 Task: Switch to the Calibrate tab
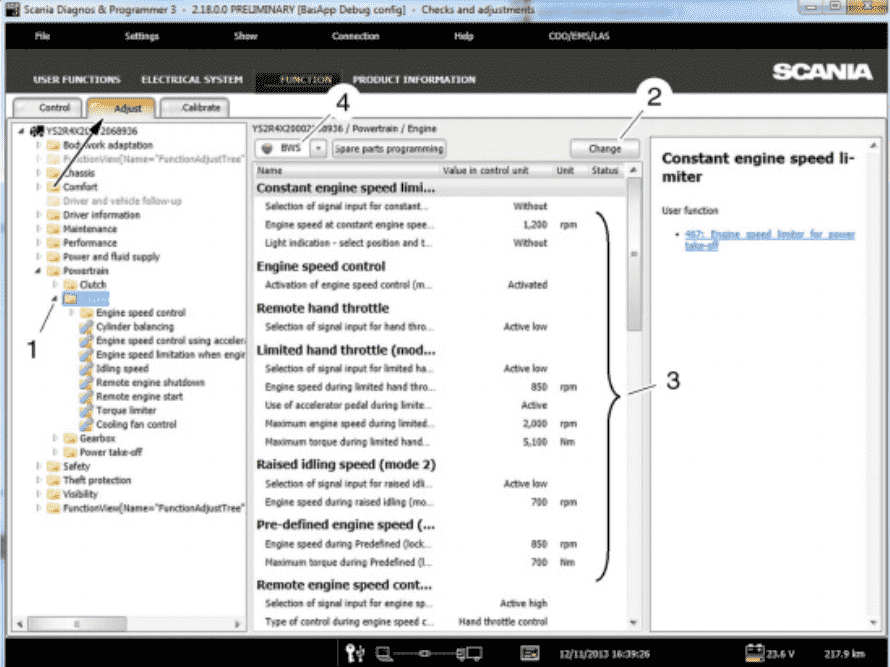coord(195,107)
